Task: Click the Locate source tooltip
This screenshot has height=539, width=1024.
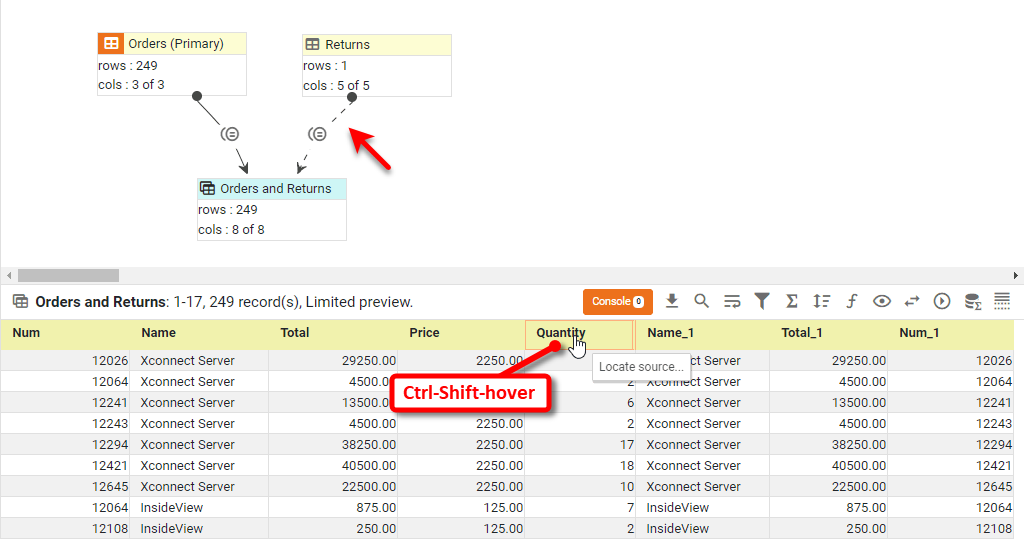Action: 640,367
